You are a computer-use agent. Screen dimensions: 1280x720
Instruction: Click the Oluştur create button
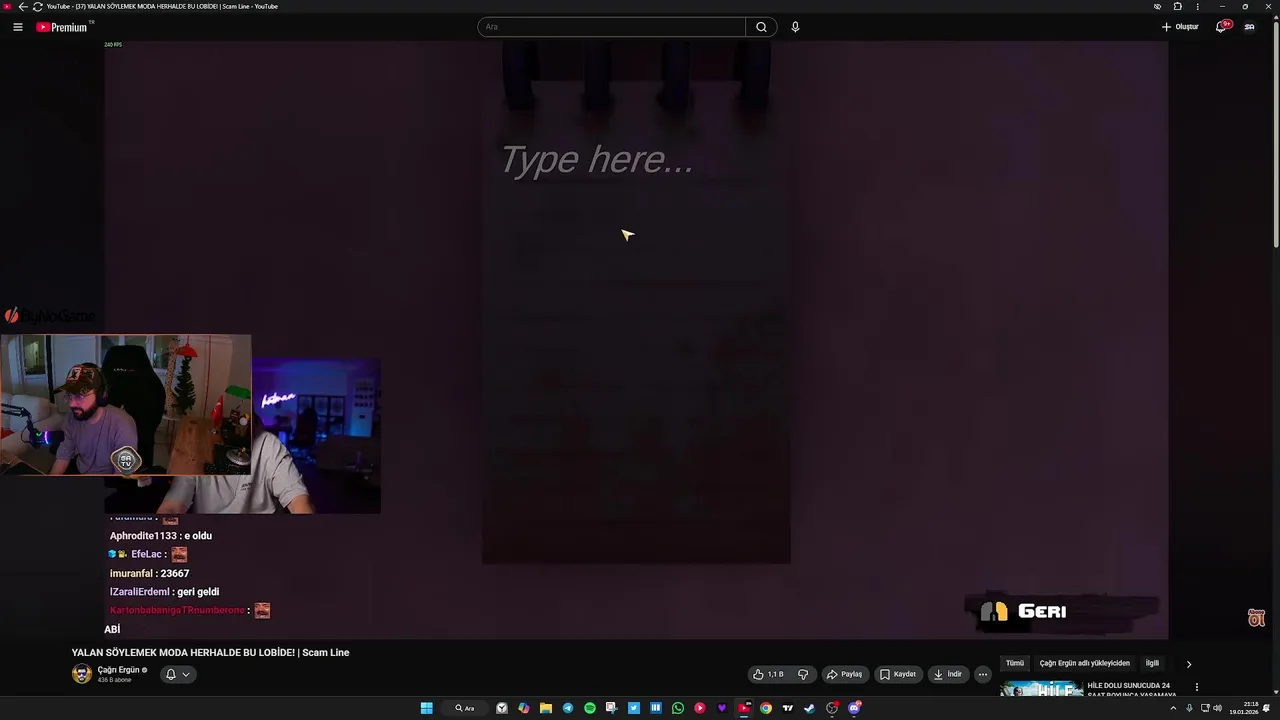tap(1180, 27)
